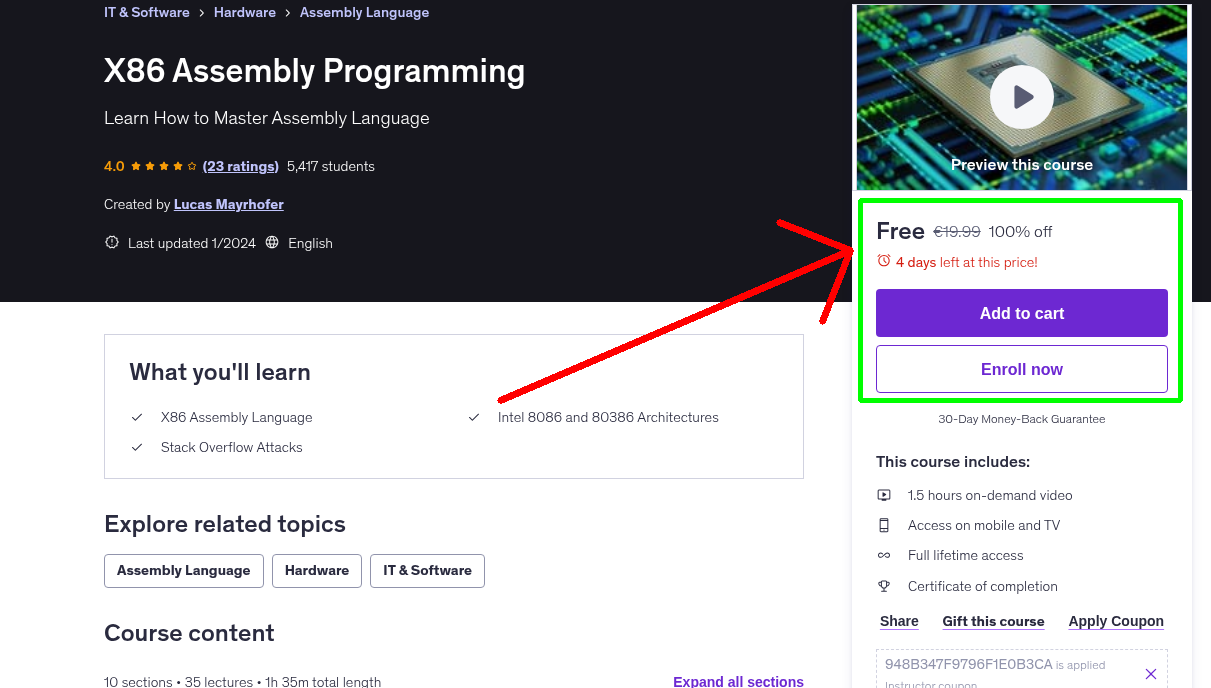Open Assembly Language breadcrumb link
The width and height of the screenshot is (1211, 688).
364,13
